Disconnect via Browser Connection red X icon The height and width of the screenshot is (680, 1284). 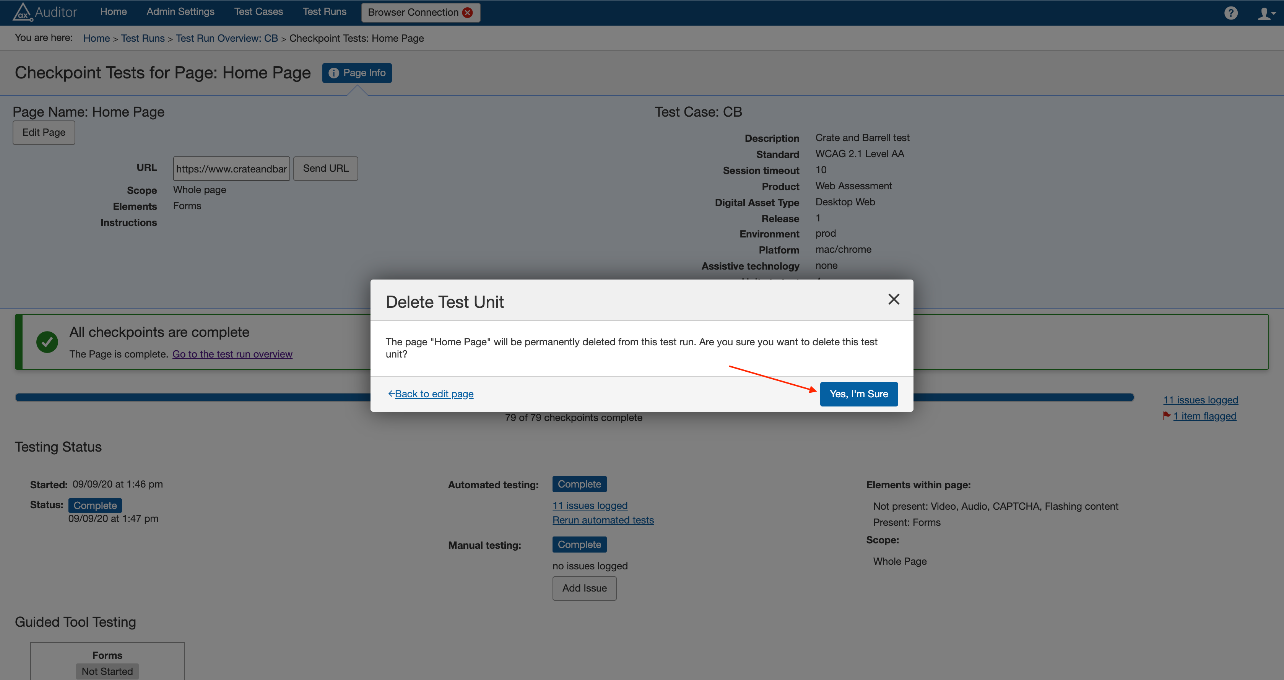tap(468, 13)
